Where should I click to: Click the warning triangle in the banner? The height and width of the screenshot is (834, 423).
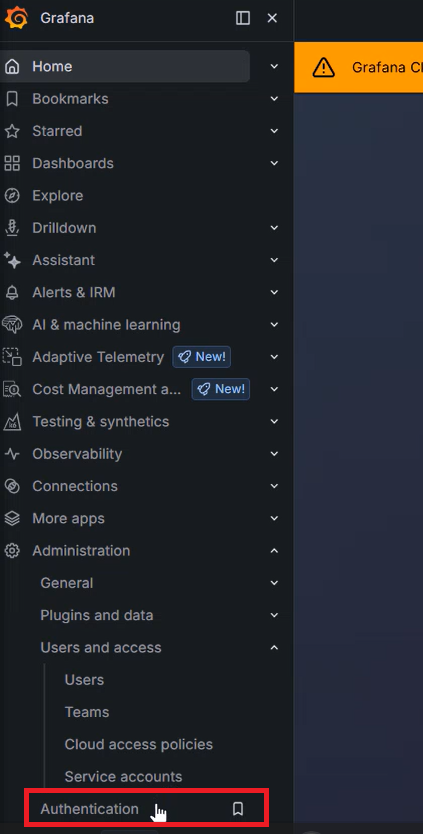[324, 68]
